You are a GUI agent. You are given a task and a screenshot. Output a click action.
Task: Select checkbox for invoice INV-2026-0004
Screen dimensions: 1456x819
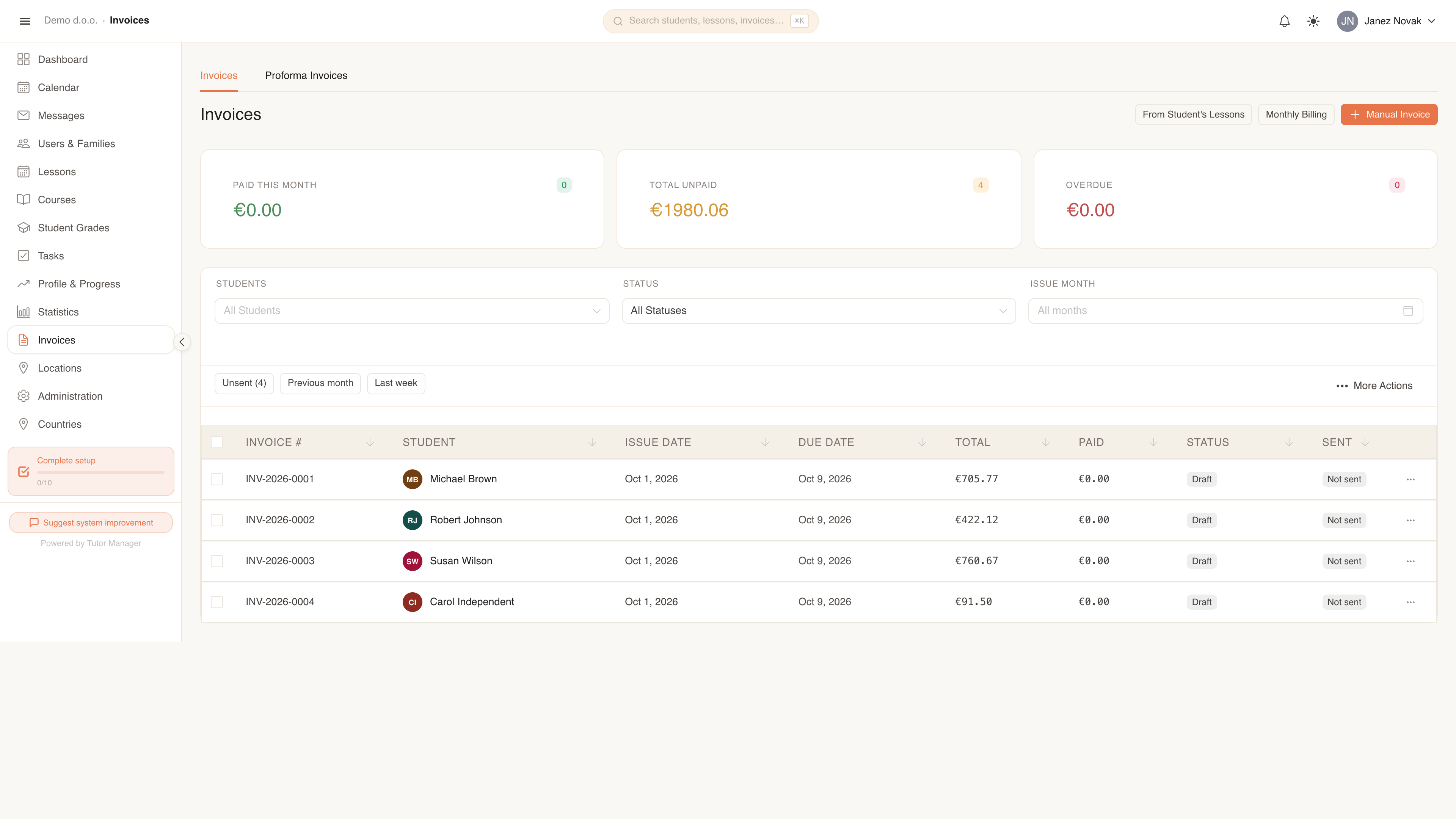point(217,602)
